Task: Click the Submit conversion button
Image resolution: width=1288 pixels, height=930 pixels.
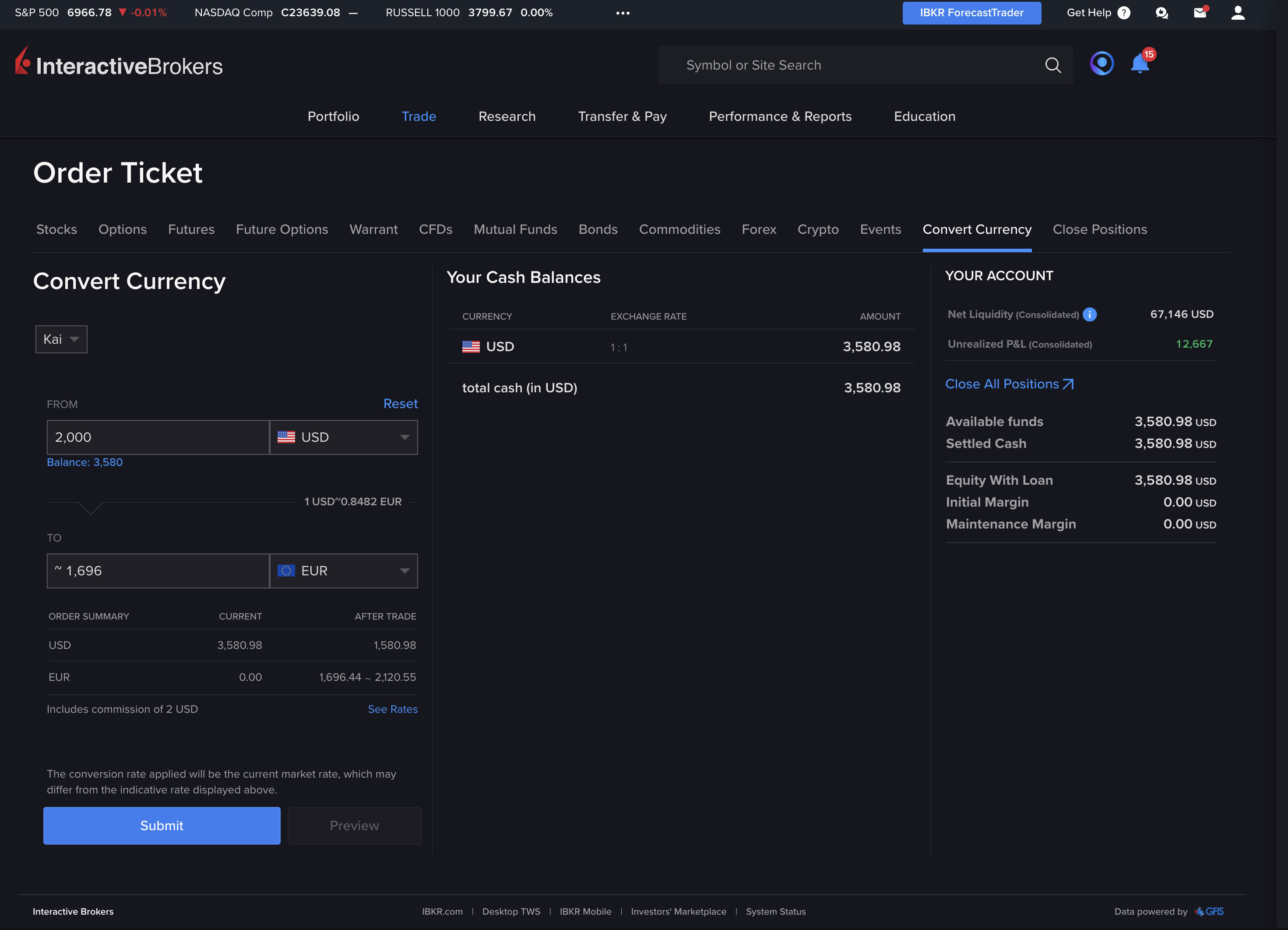Action: [161, 825]
